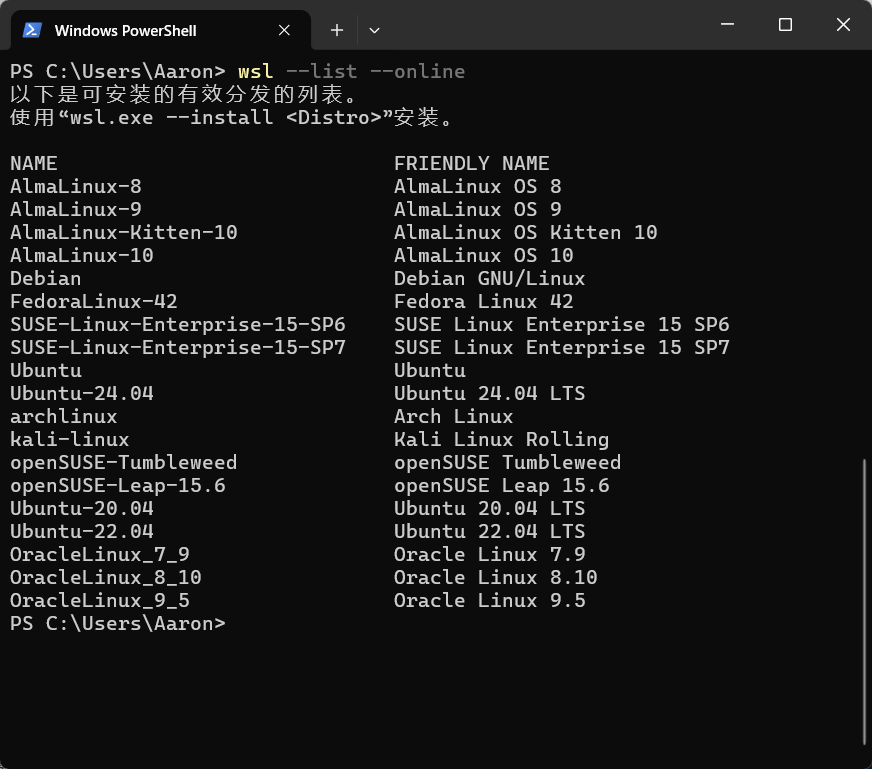Click 'Oracle Linux 9.5' friendly name
This screenshot has height=769, width=872.
489,601
